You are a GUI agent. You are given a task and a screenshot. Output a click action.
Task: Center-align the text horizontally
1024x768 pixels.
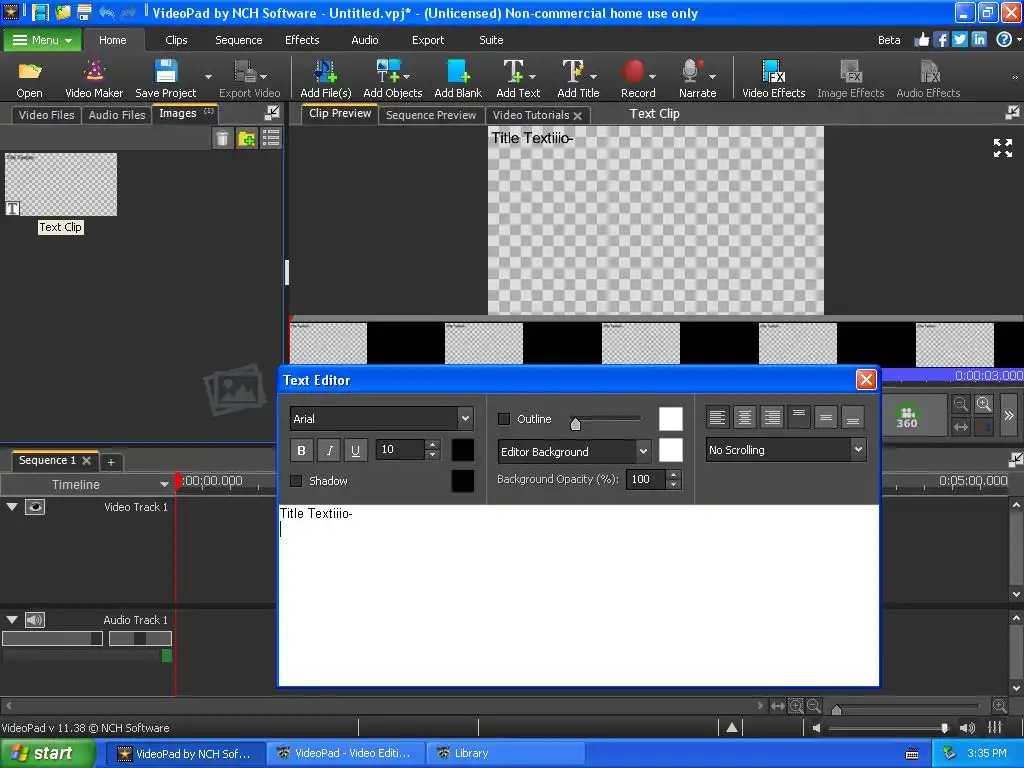(x=744, y=417)
